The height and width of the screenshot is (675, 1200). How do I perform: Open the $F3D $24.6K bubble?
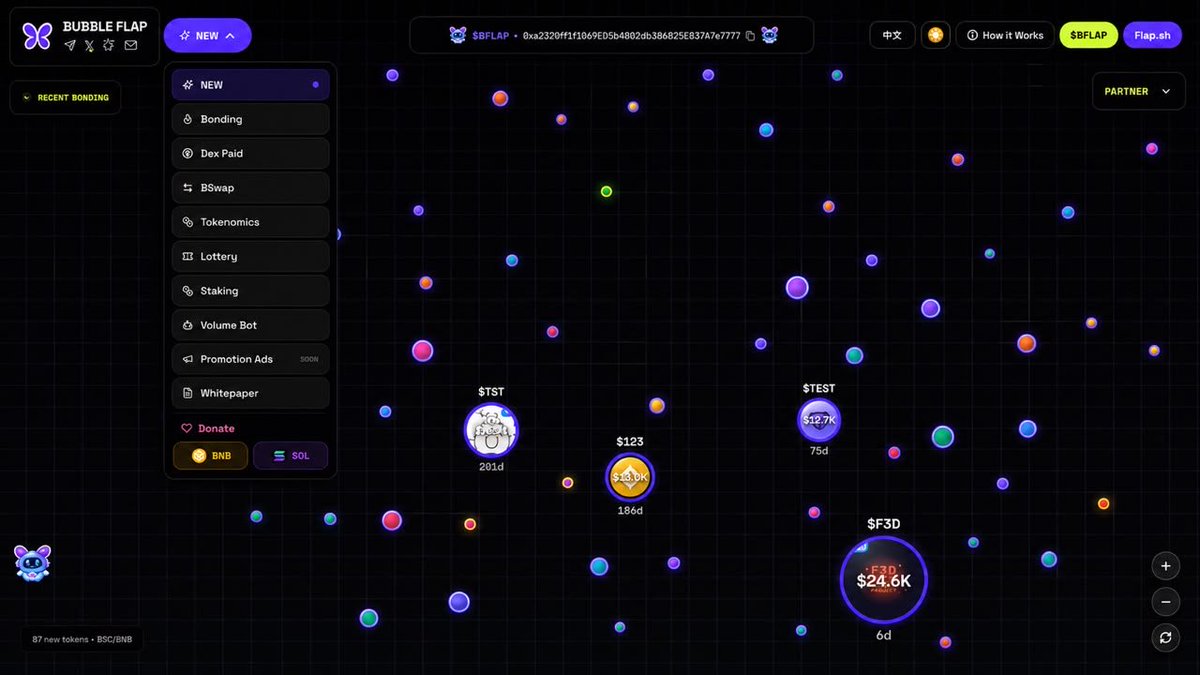click(884, 580)
